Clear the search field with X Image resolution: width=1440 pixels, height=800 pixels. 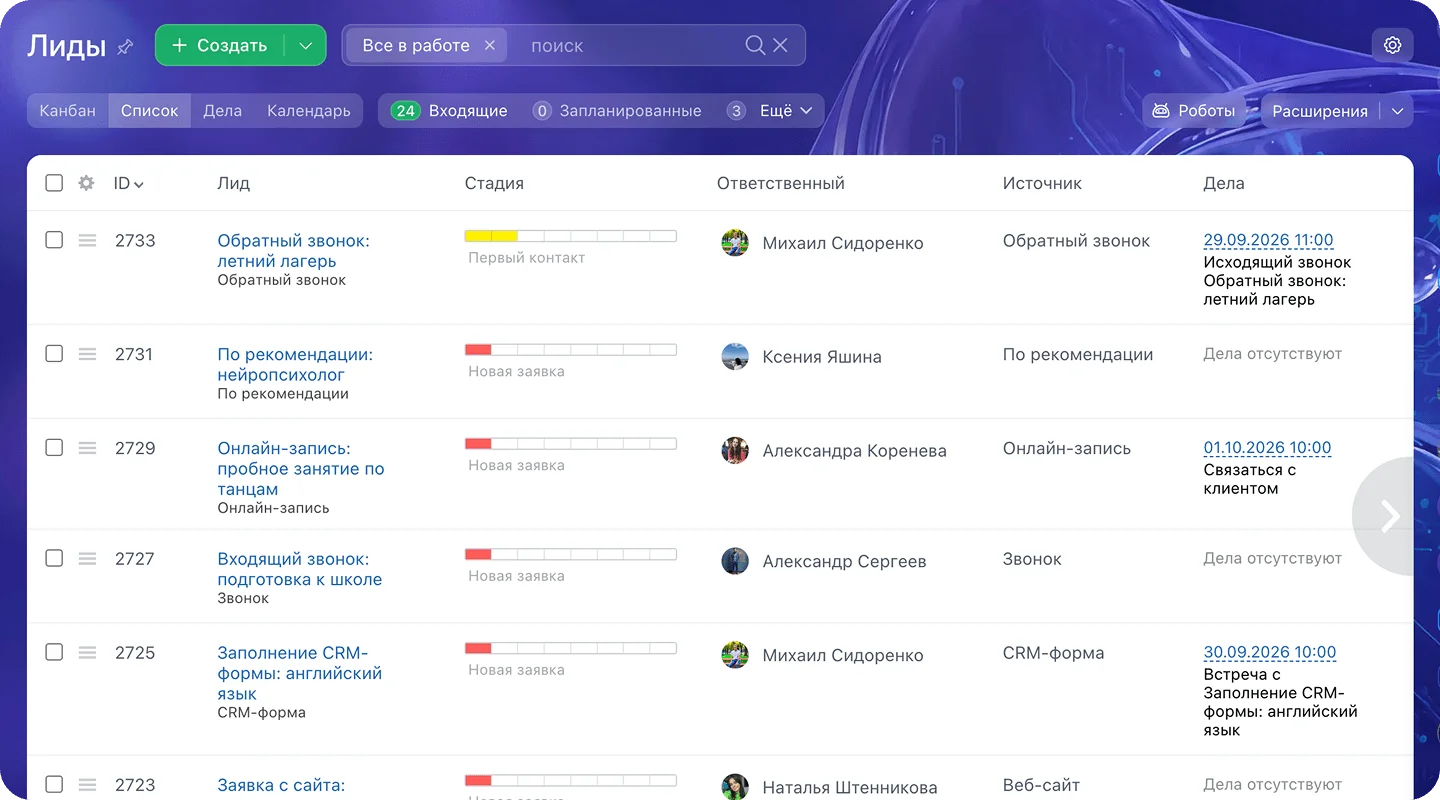[x=780, y=45]
